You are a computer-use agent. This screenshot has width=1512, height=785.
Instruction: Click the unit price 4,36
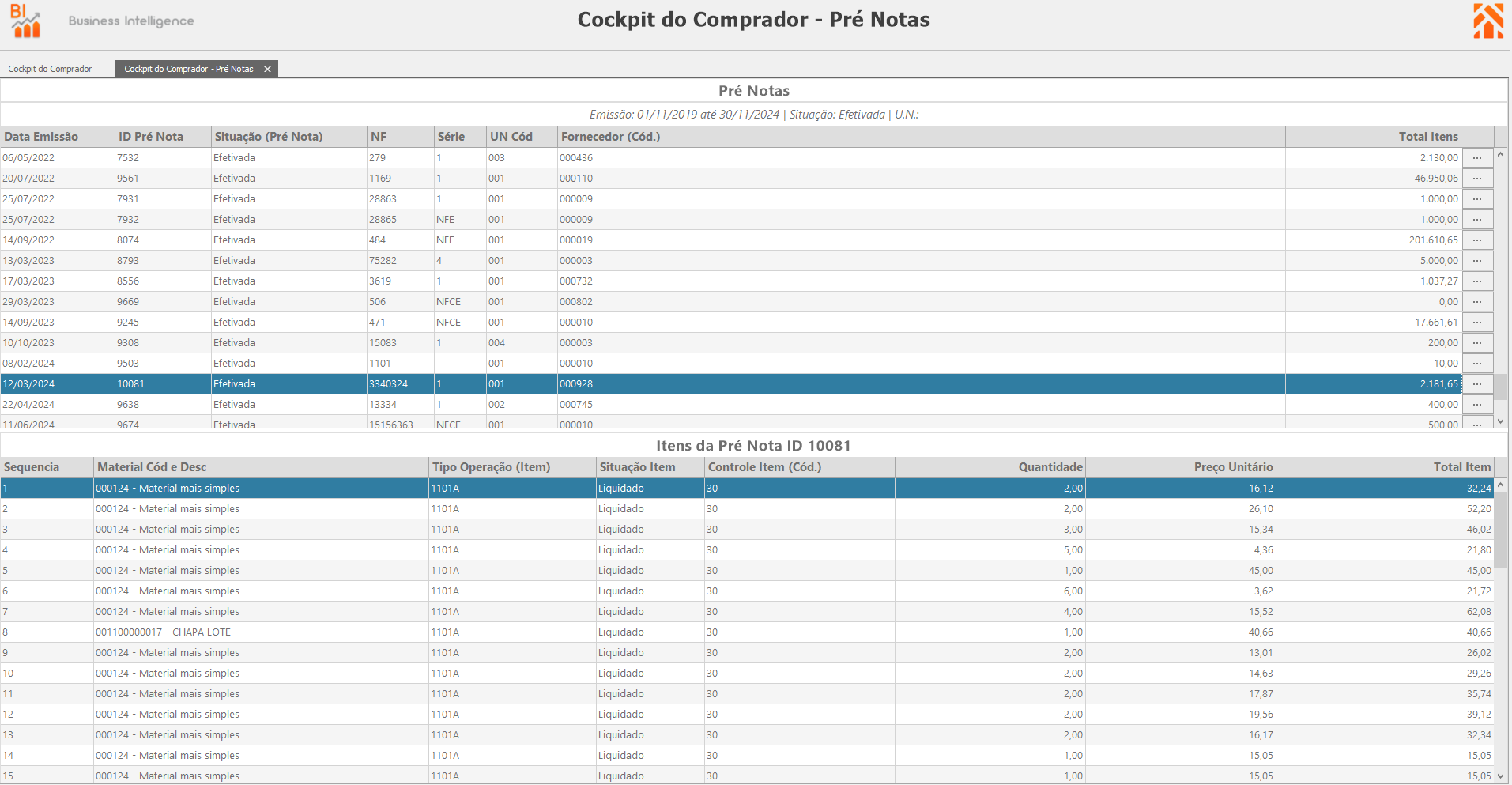point(1264,550)
